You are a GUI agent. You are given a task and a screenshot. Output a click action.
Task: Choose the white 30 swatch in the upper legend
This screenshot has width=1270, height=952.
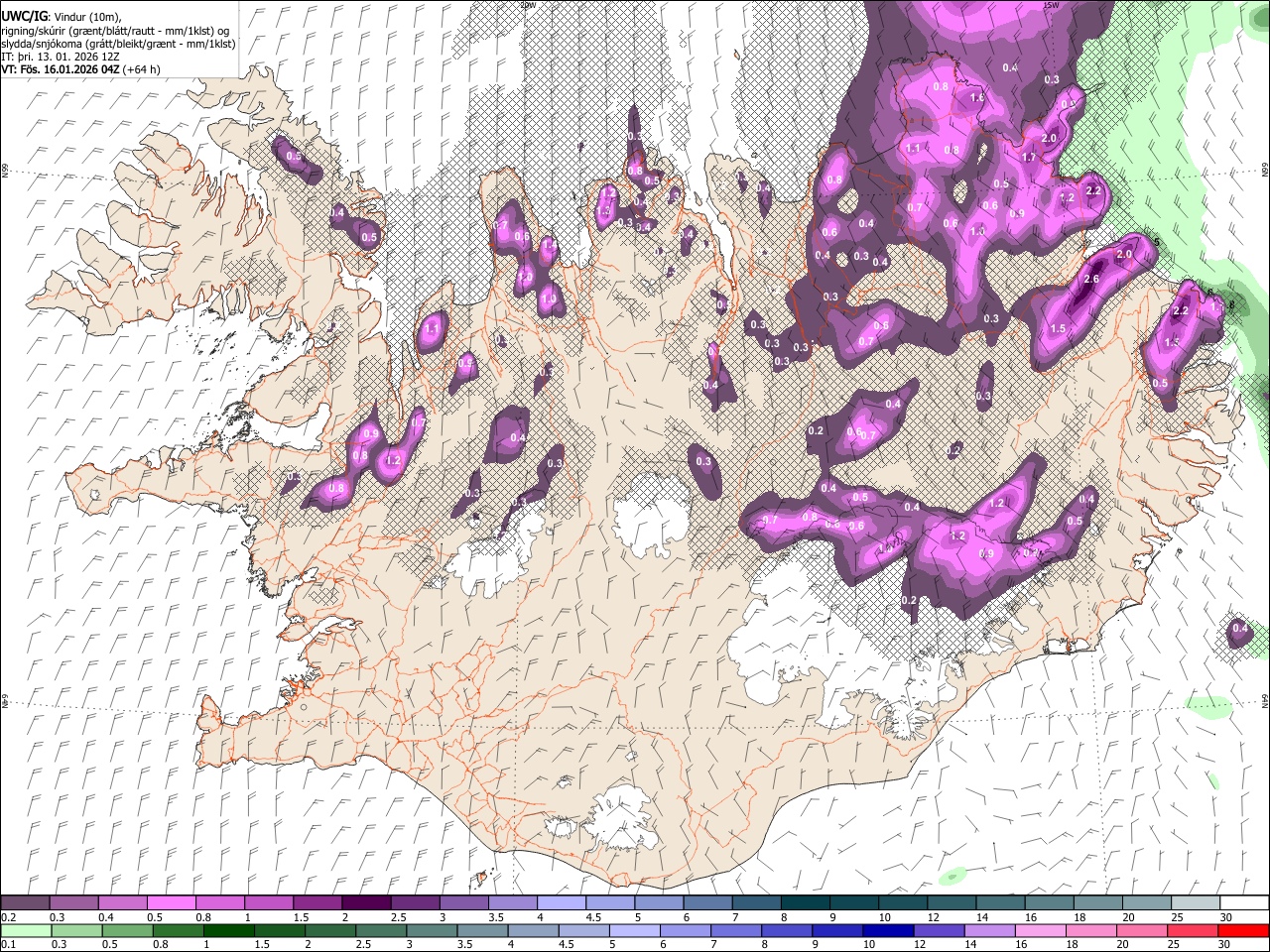pyautogui.click(x=1243, y=903)
